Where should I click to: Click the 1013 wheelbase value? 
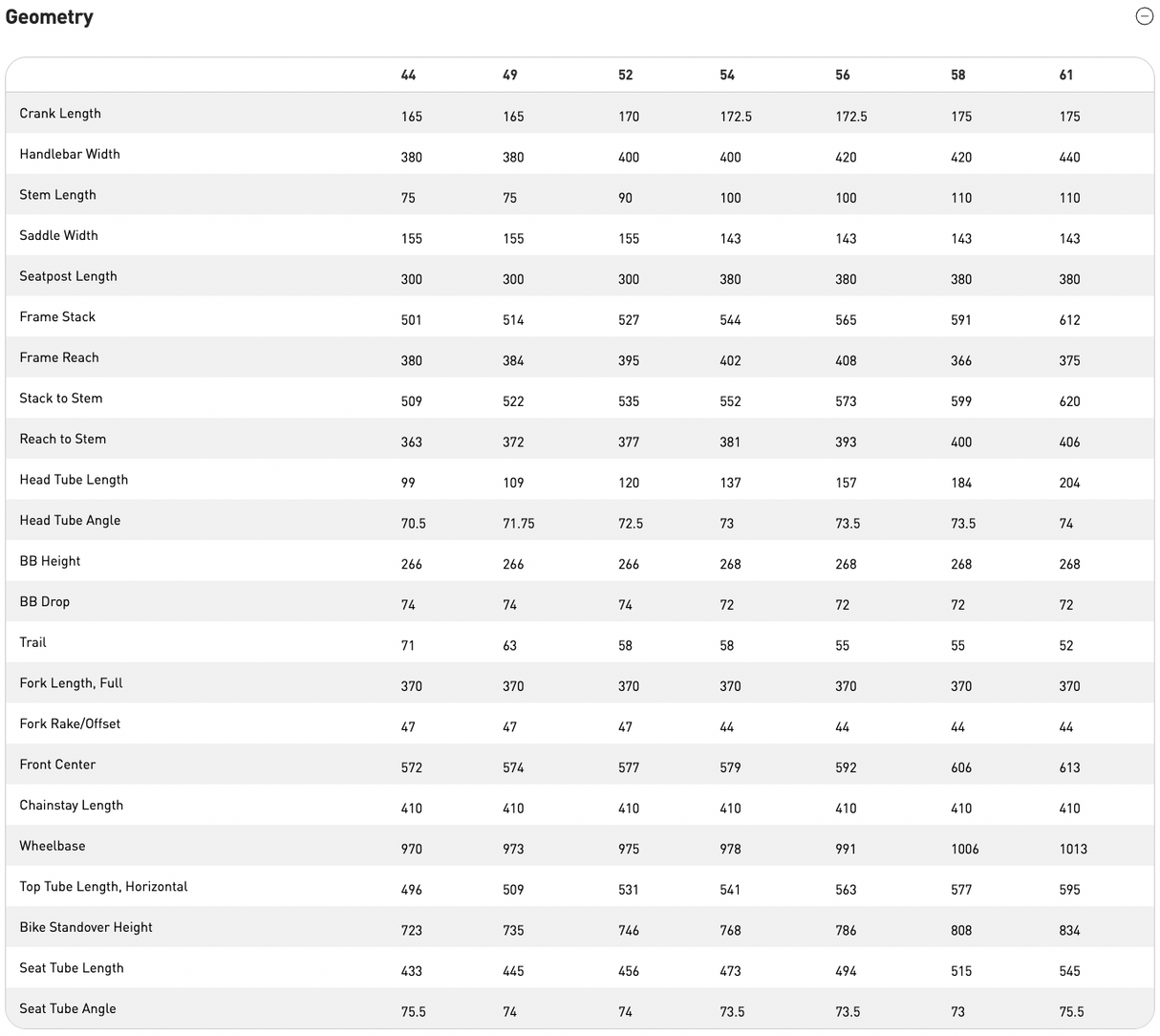pos(1073,849)
